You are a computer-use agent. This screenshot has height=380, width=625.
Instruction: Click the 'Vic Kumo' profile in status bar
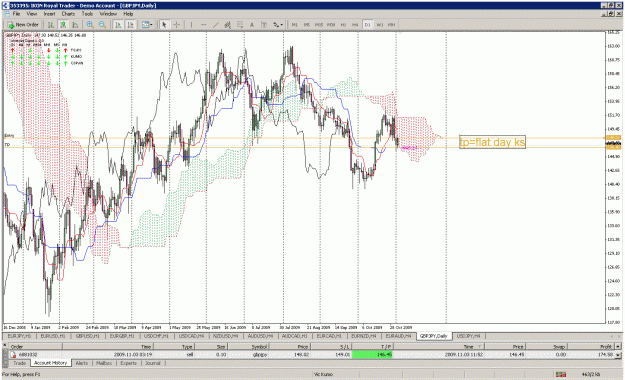323,374
